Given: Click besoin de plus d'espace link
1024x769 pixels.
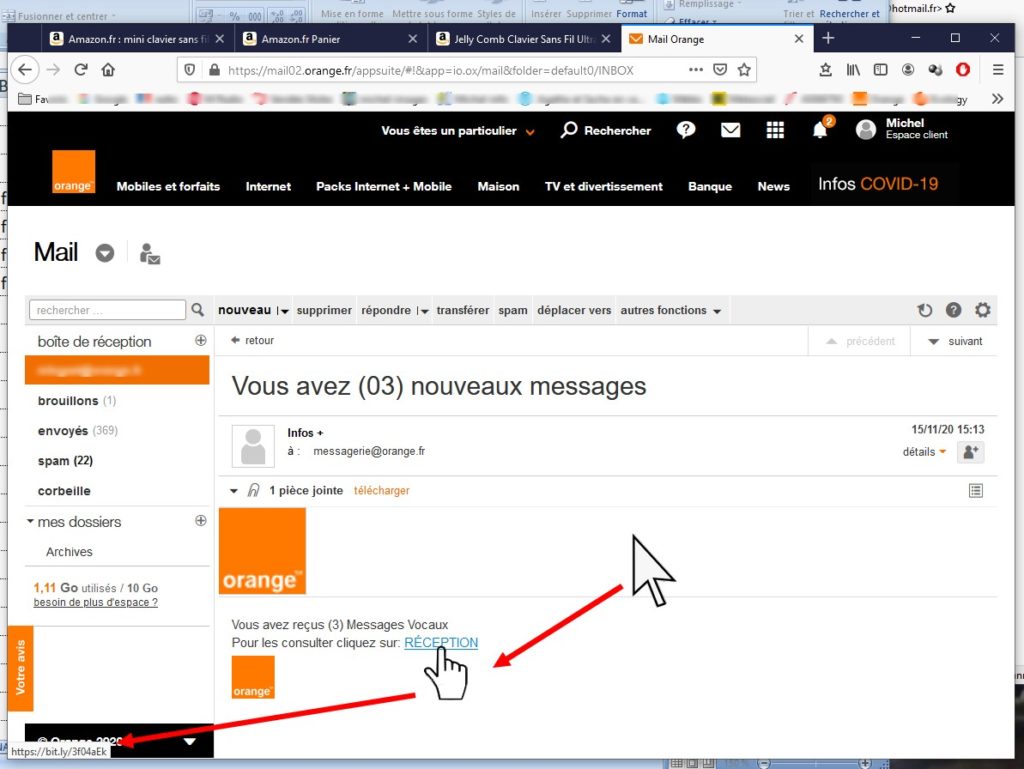Looking at the screenshot, I should pyautogui.click(x=95, y=603).
